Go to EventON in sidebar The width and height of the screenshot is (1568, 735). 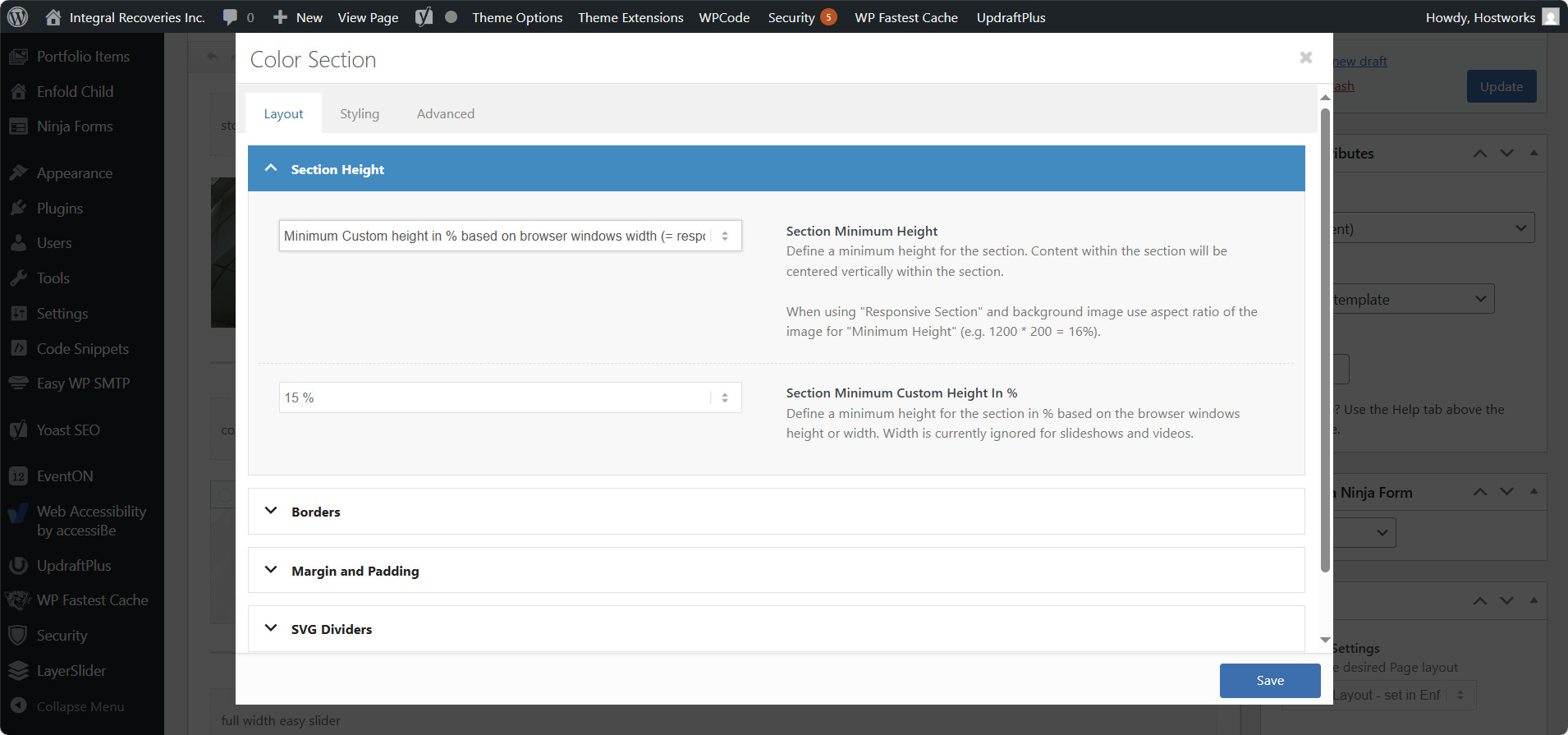(x=65, y=476)
